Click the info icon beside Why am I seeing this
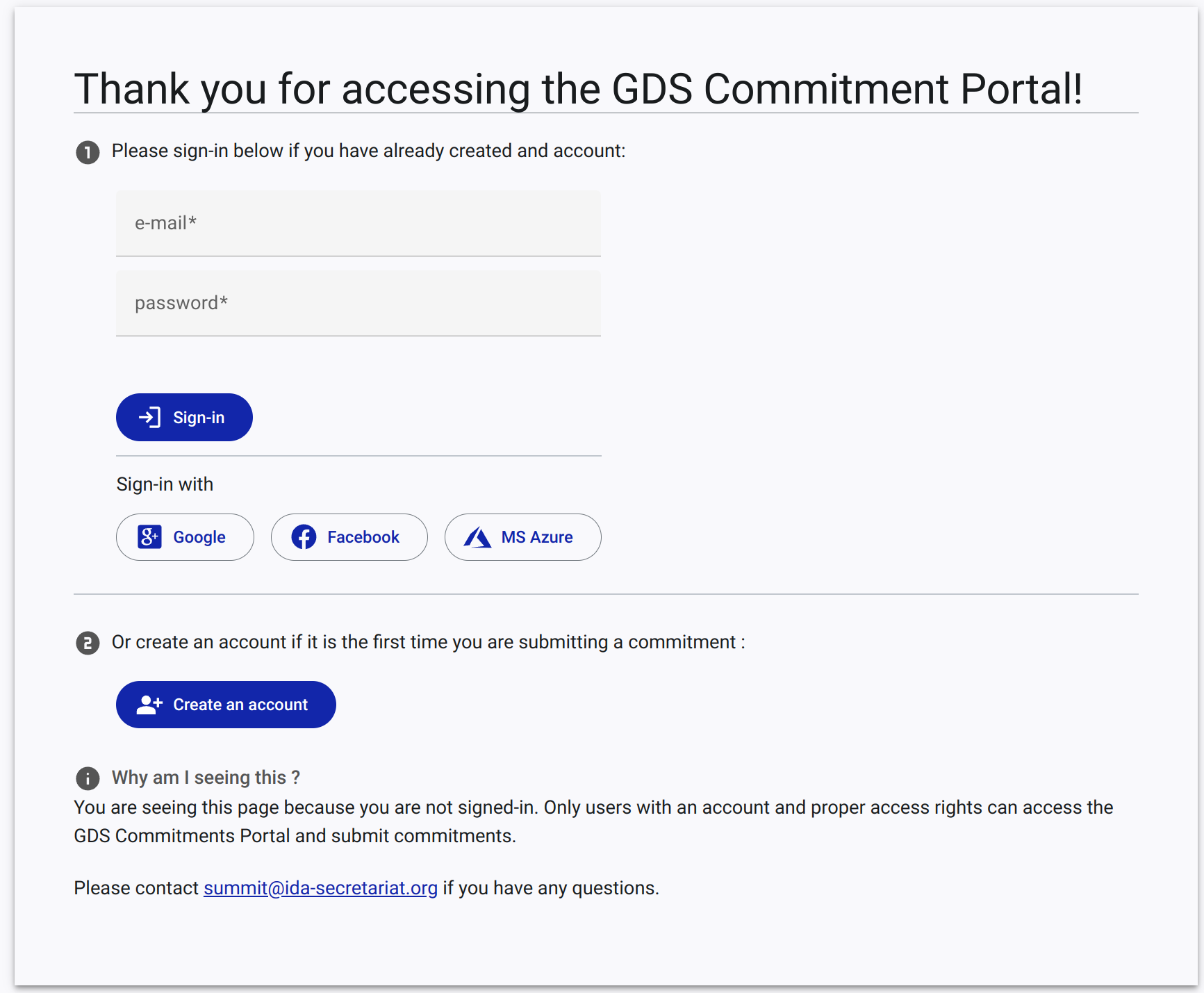This screenshot has height=993, width=1204. coord(88,778)
